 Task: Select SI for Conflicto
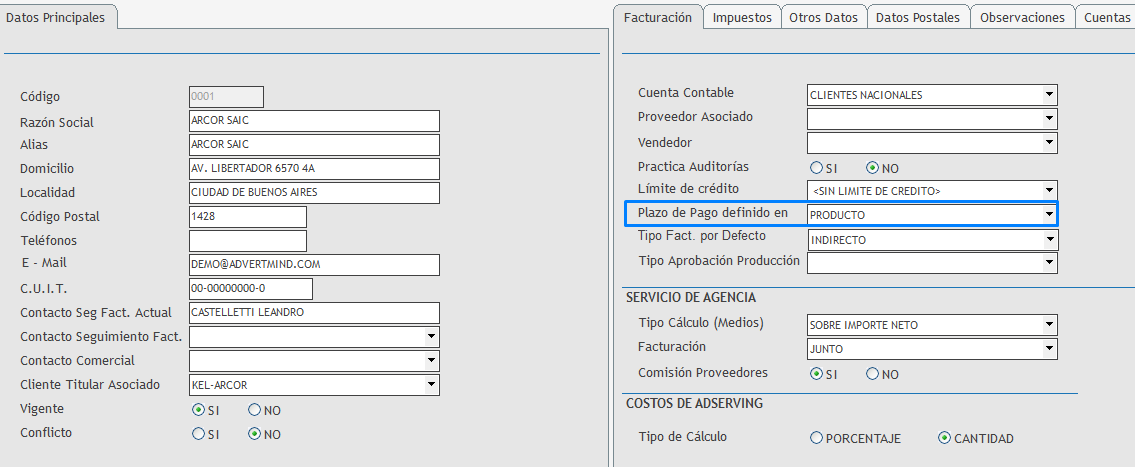(x=198, y=434)
